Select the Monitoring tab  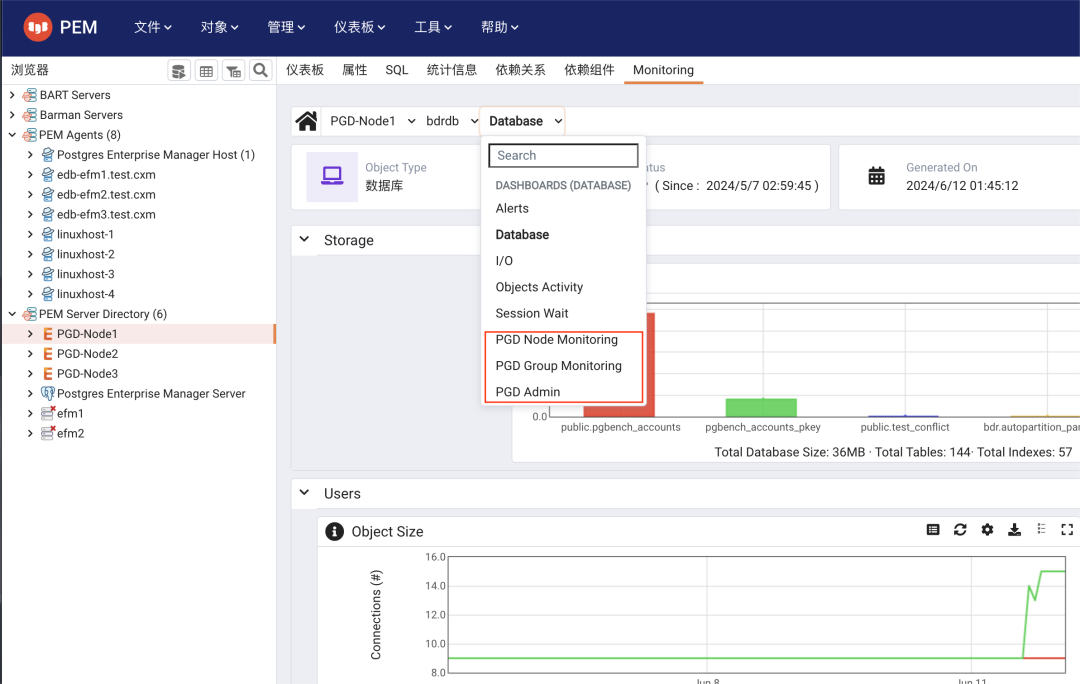click(663, 70)
